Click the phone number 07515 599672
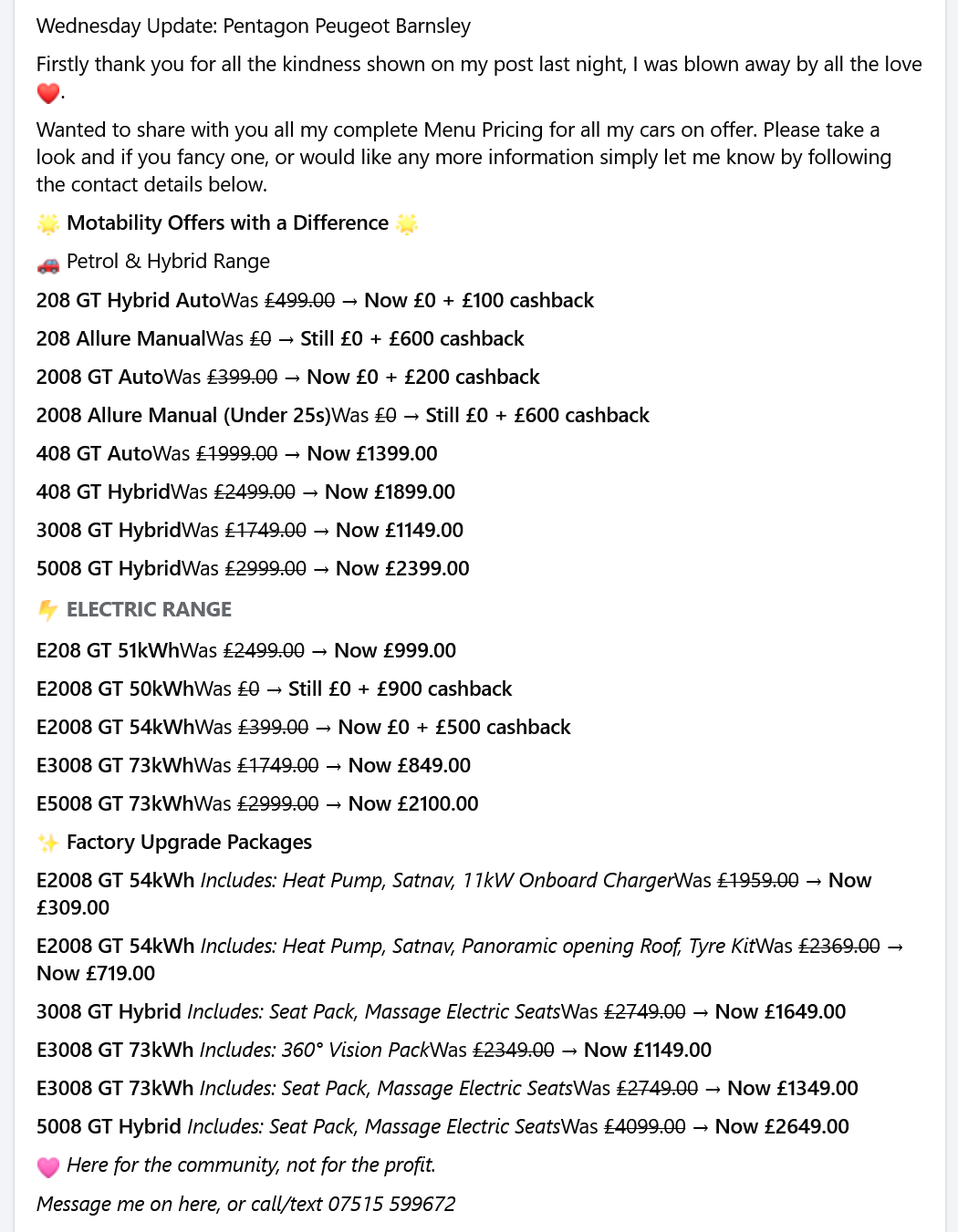 (391, 1204)
